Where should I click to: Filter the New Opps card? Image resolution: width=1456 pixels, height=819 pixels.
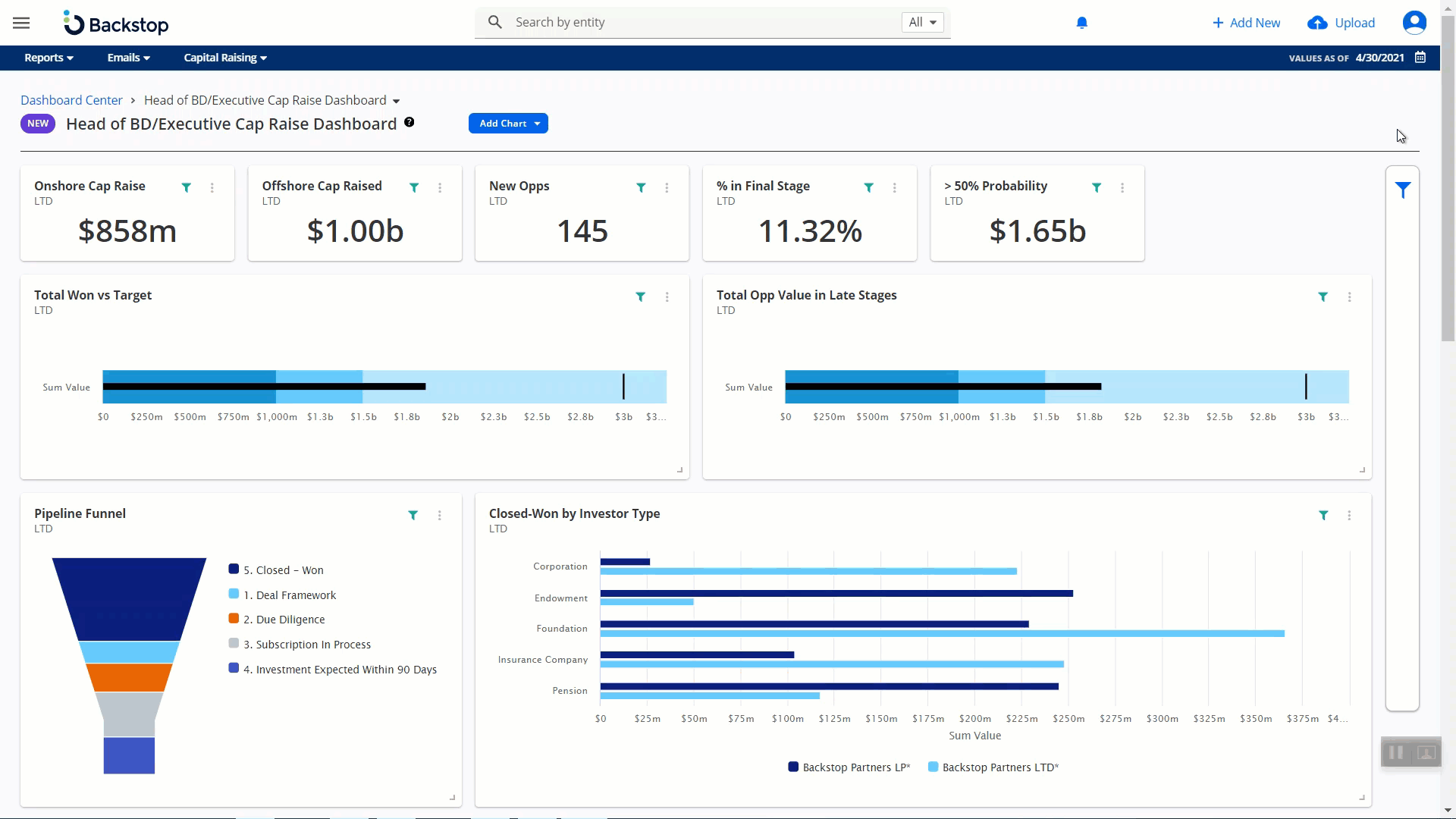coord(641,187)
